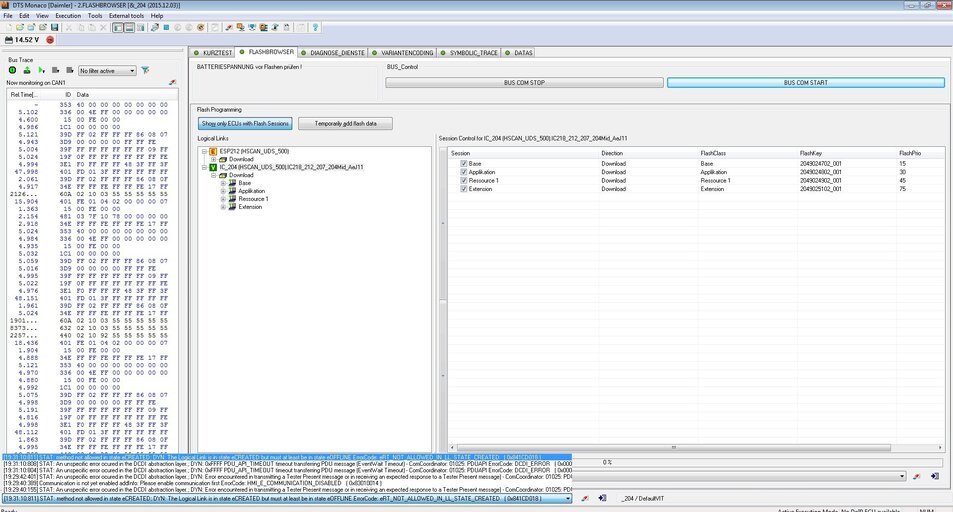This screenshot has width=953, height=512.
Task: Switch to the VARIANTENCODING tab
Action: click(405, 52)
